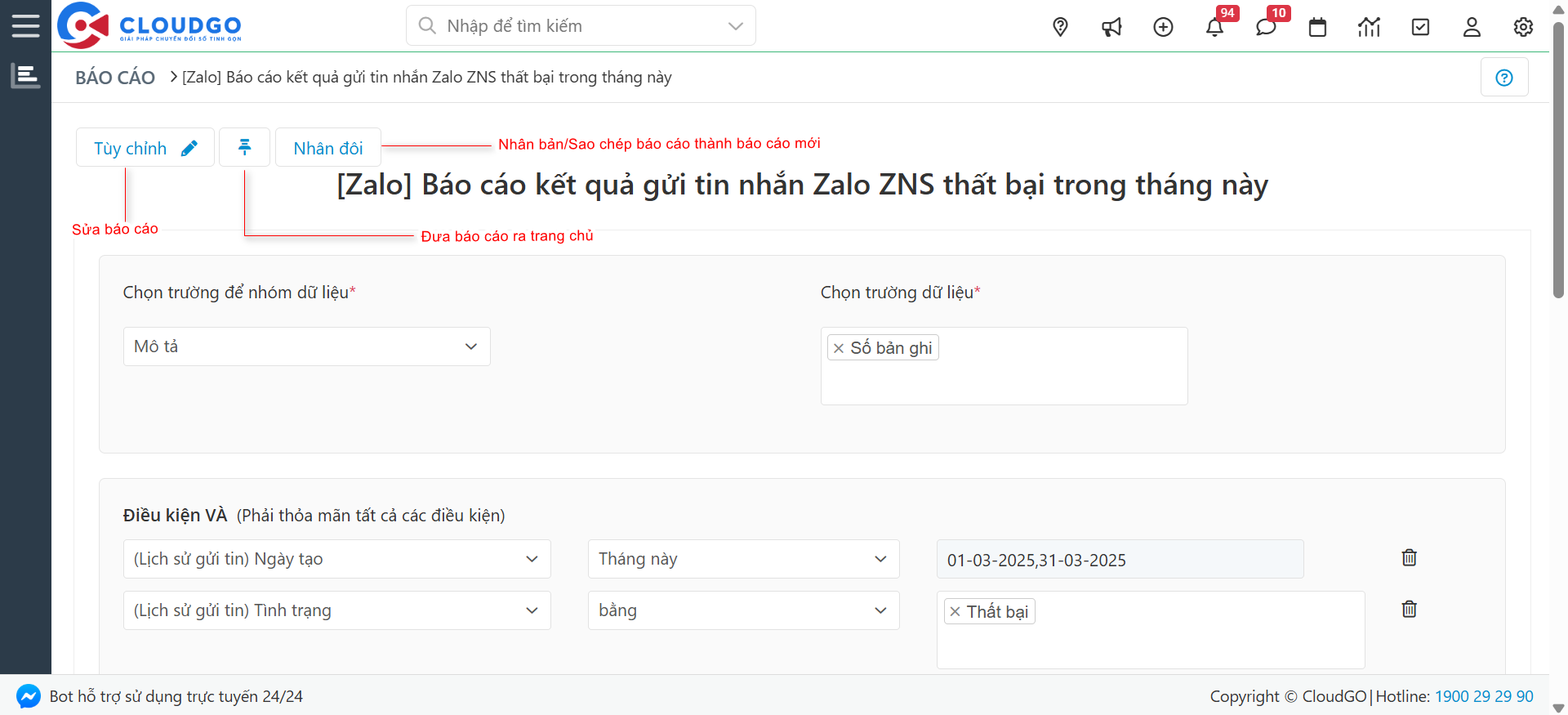Click the quick create plus icon
The image size is (1568, 715).
coord(1163,27)
